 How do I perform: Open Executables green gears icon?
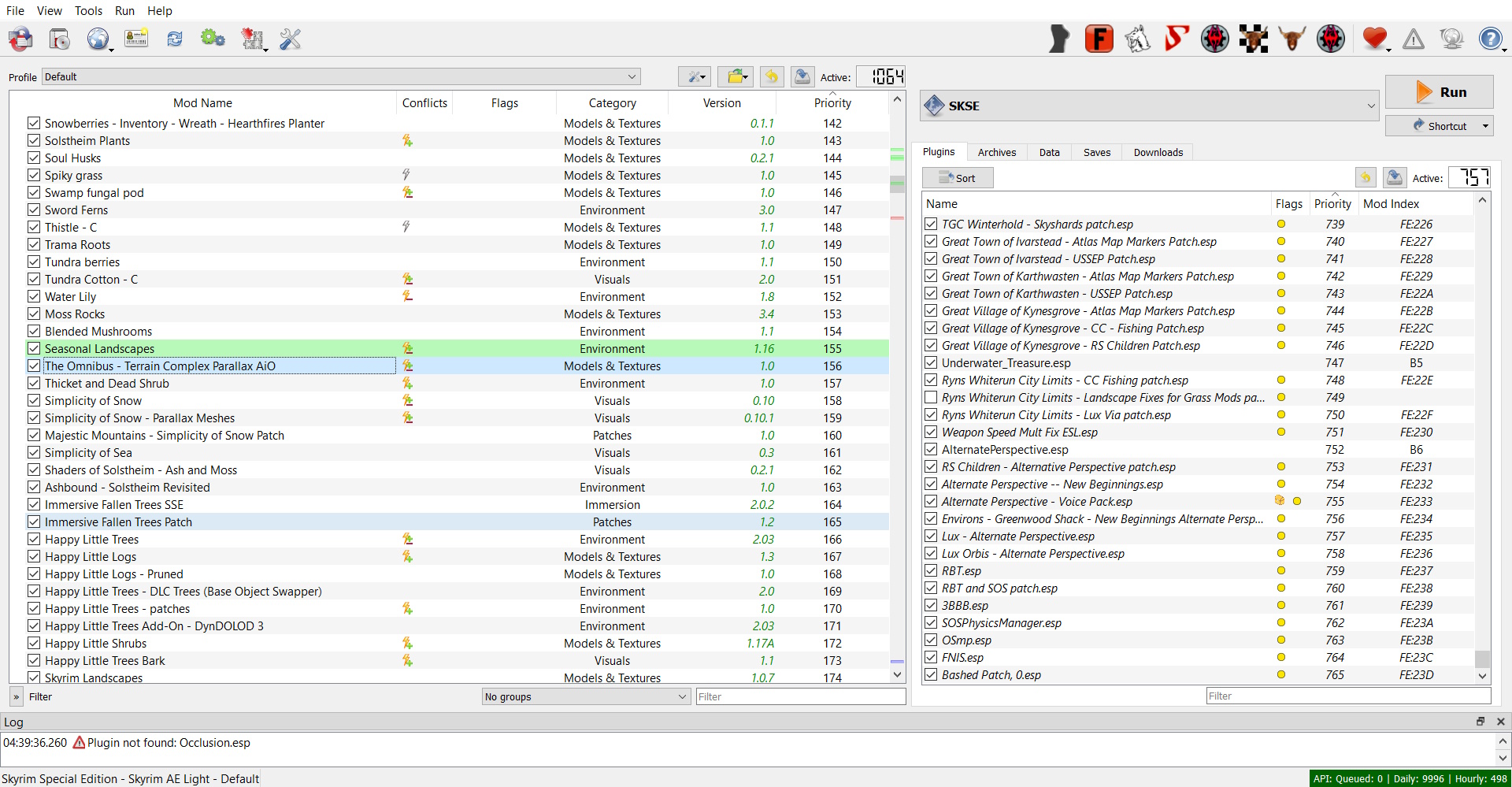[x=213, y=38]
